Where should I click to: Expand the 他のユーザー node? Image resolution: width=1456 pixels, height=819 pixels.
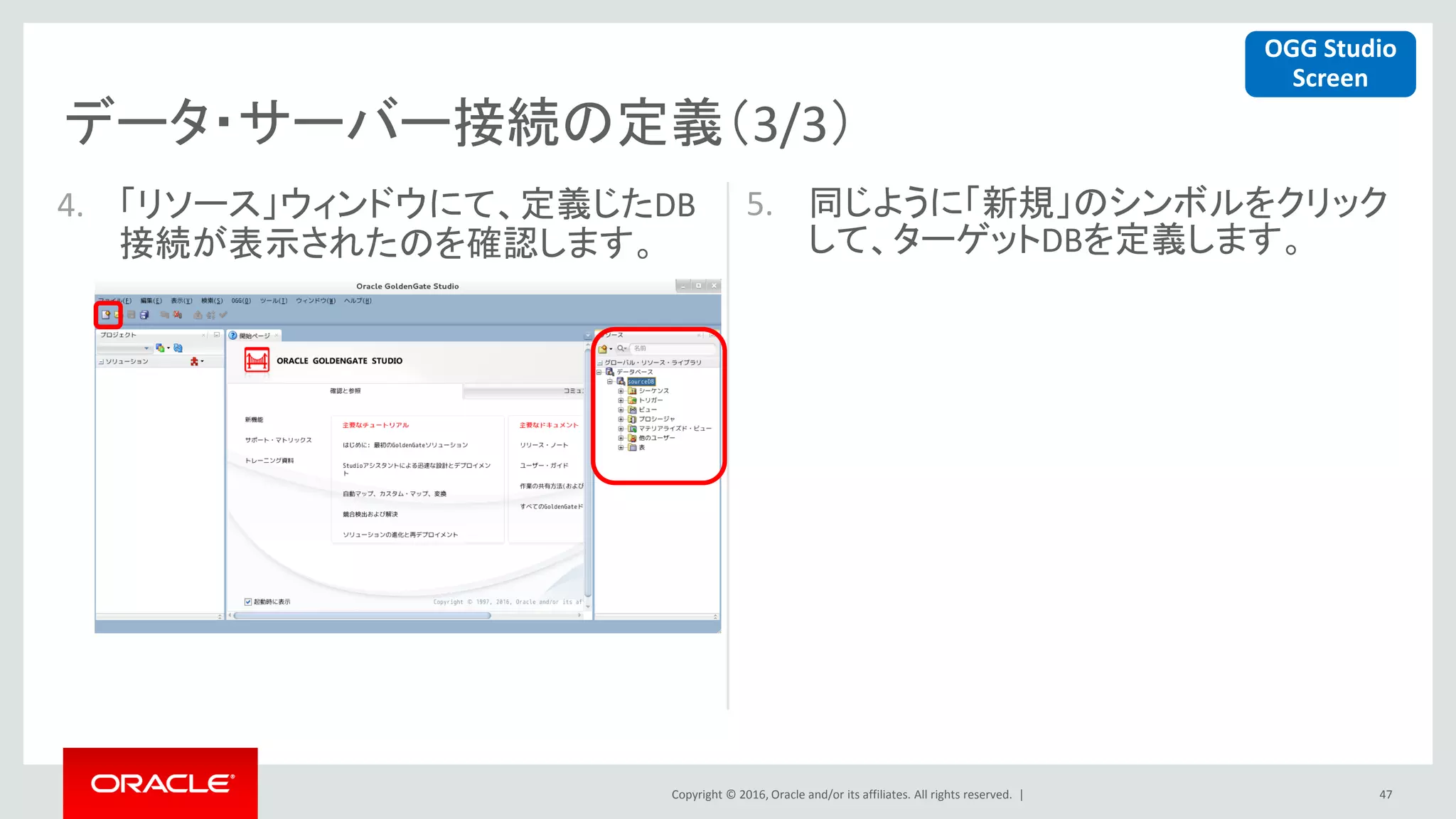point(621,438)
